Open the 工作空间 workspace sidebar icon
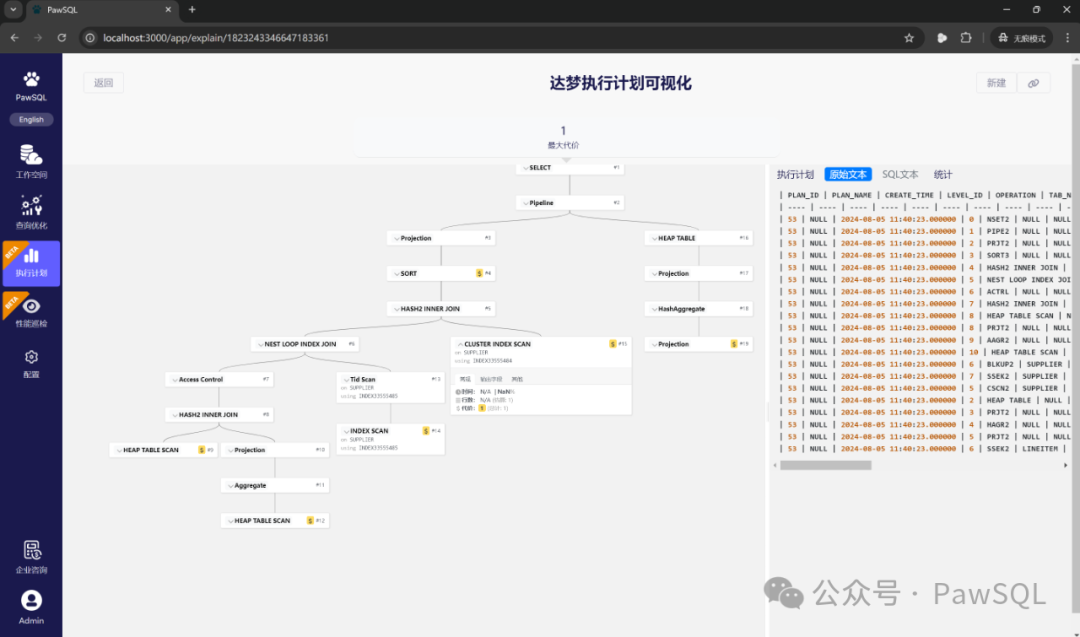1080x637 pixels. [x=31, y=155]
